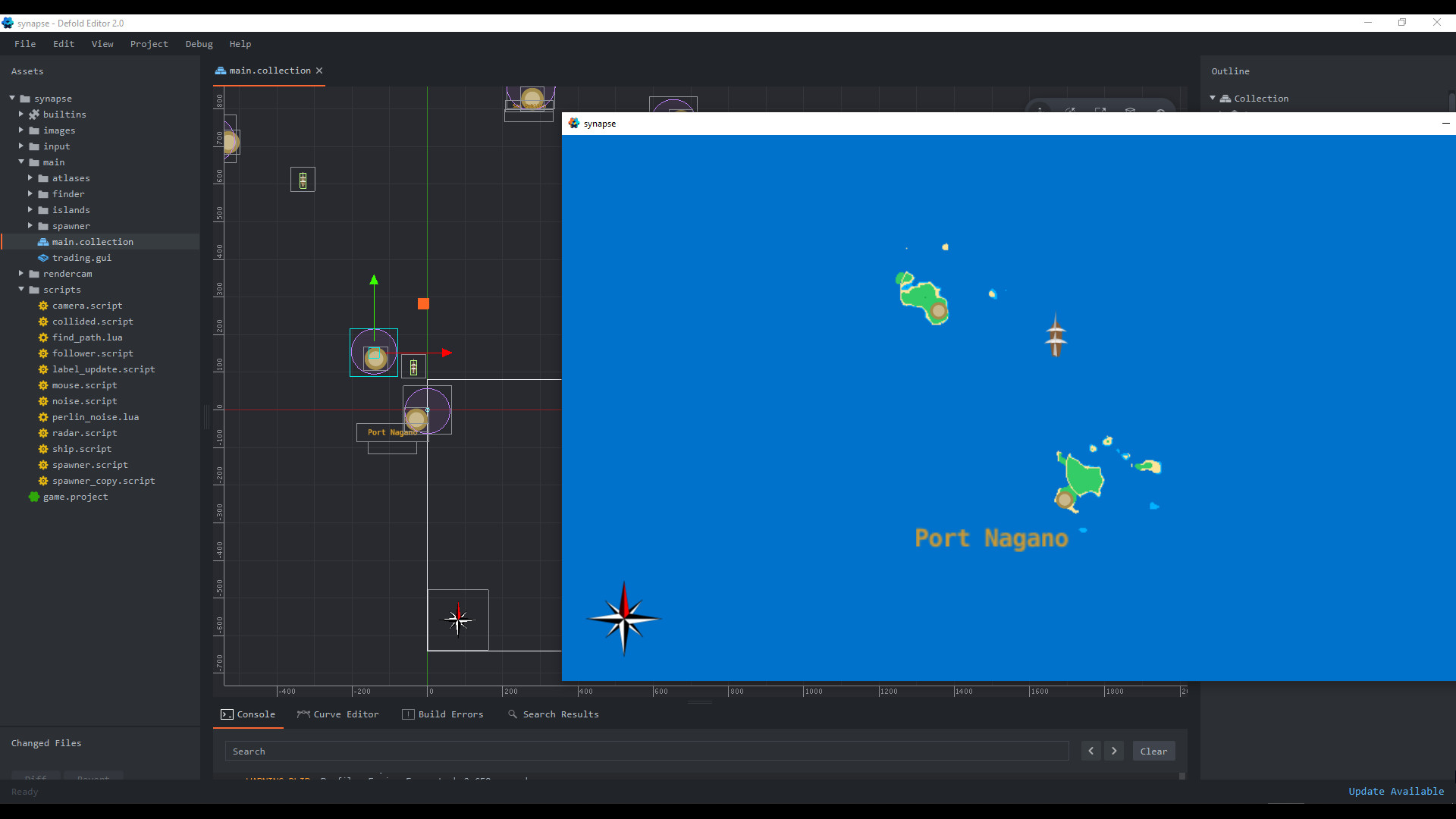1456x819 pixels.
Task: Select the Rotate tool in the scene toolbar
Action: (x=1071, y=111)
